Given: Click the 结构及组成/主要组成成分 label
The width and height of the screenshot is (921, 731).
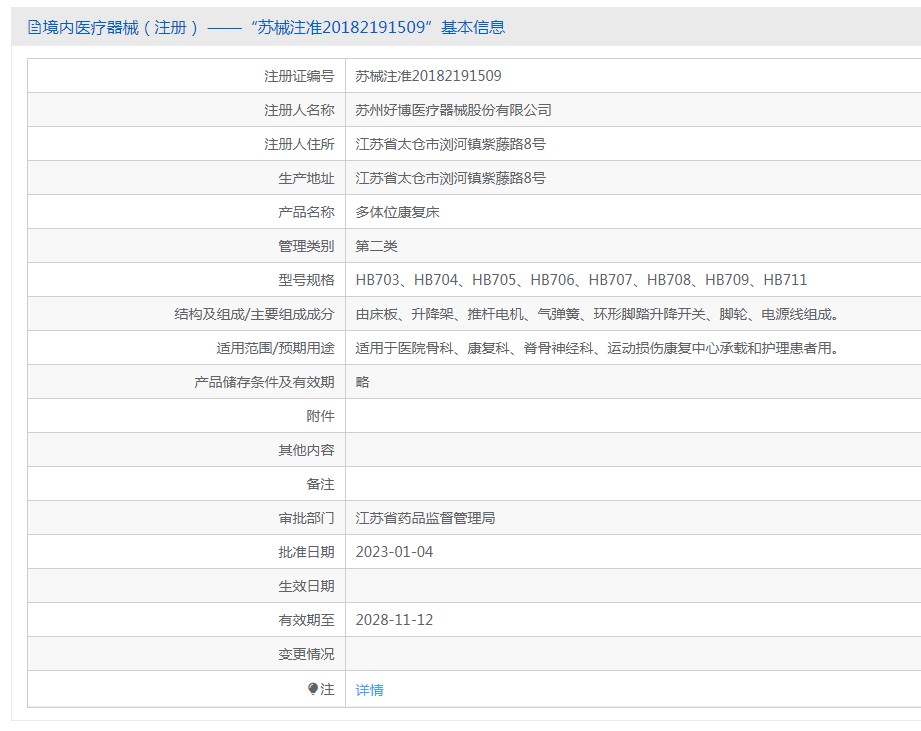Looking at the screenshot, I should click(254, 314).
